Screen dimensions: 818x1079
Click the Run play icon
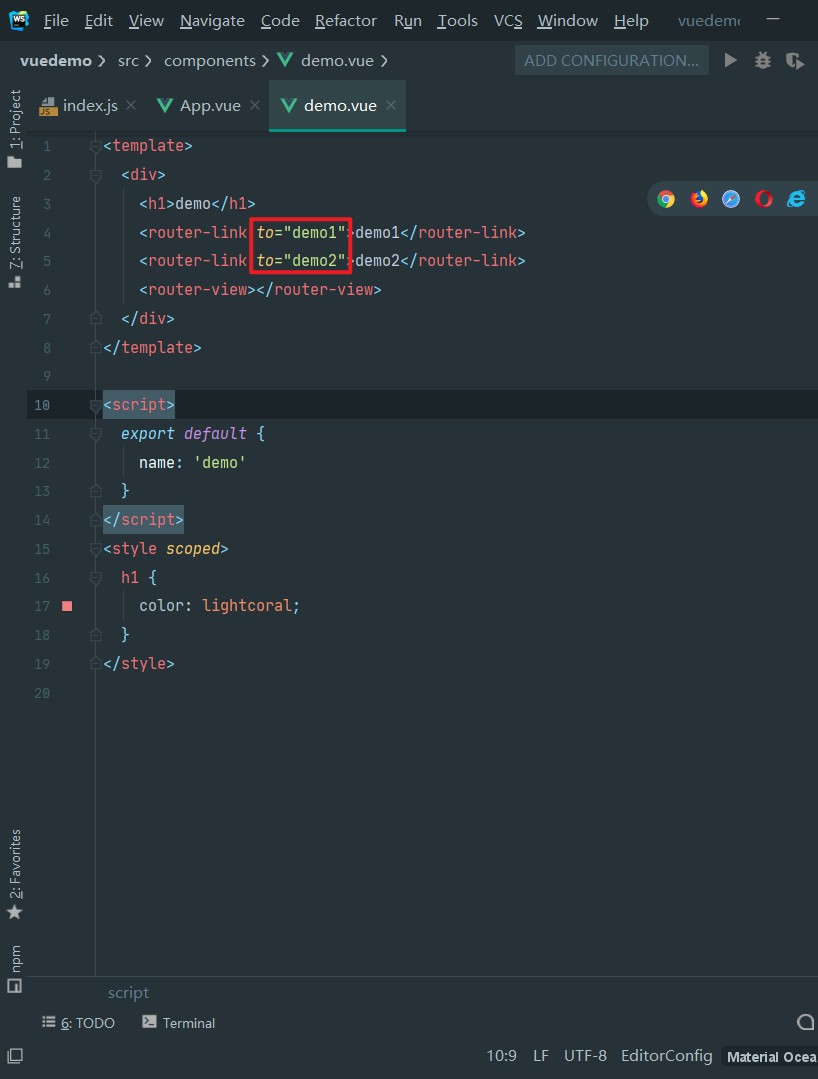[x=731, y=61]
